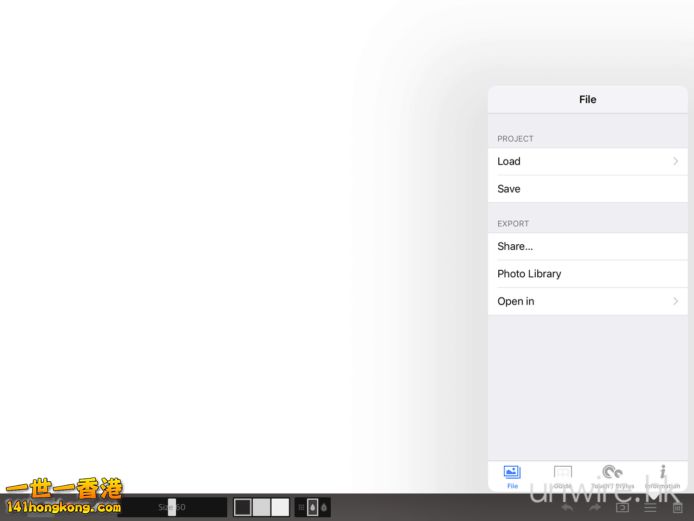Pick the dark gray color swatch
The image size is (694, 521).
point(243,507)
